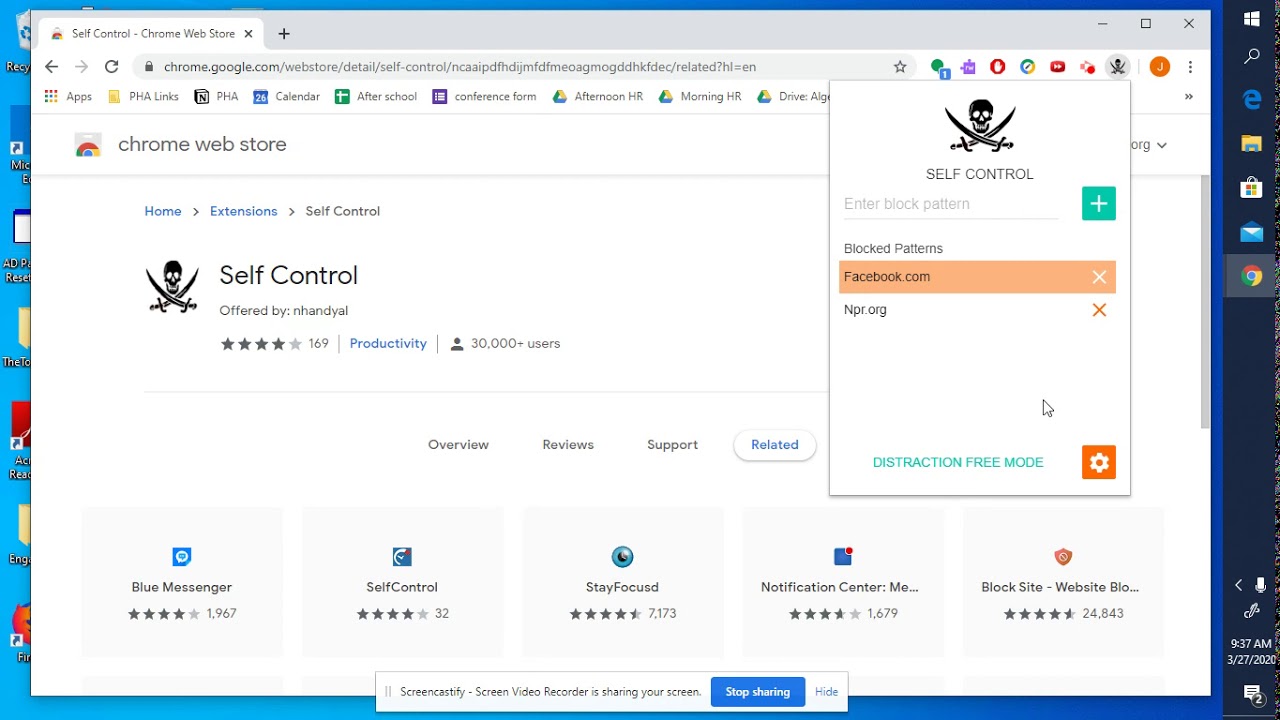The width and height of the screenshot is (1280, 720).
Task: Activate DISTRACTION FREE MODE
Action: 958,462
